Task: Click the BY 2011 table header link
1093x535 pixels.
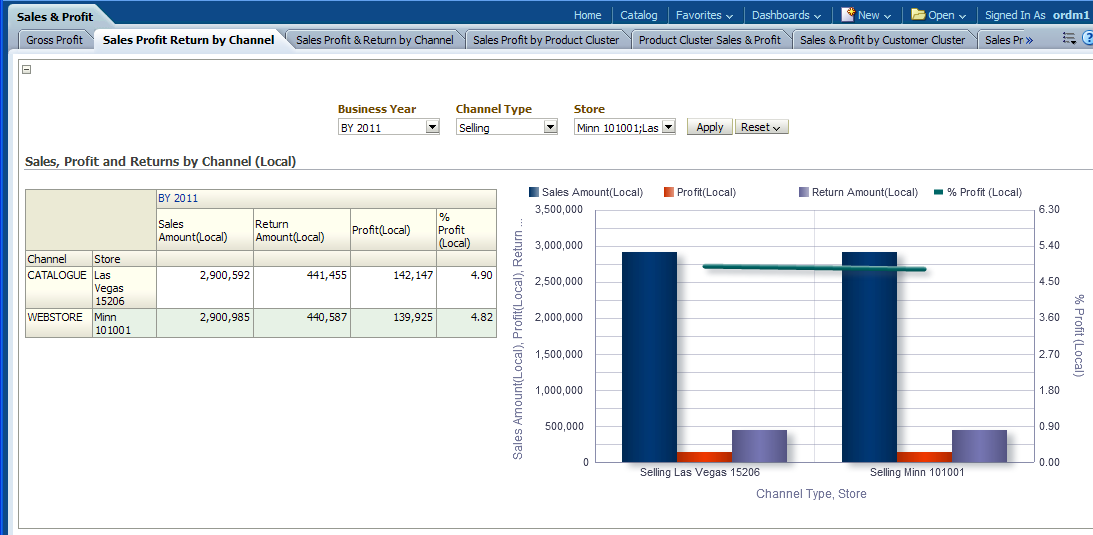Action: (178, 198)
